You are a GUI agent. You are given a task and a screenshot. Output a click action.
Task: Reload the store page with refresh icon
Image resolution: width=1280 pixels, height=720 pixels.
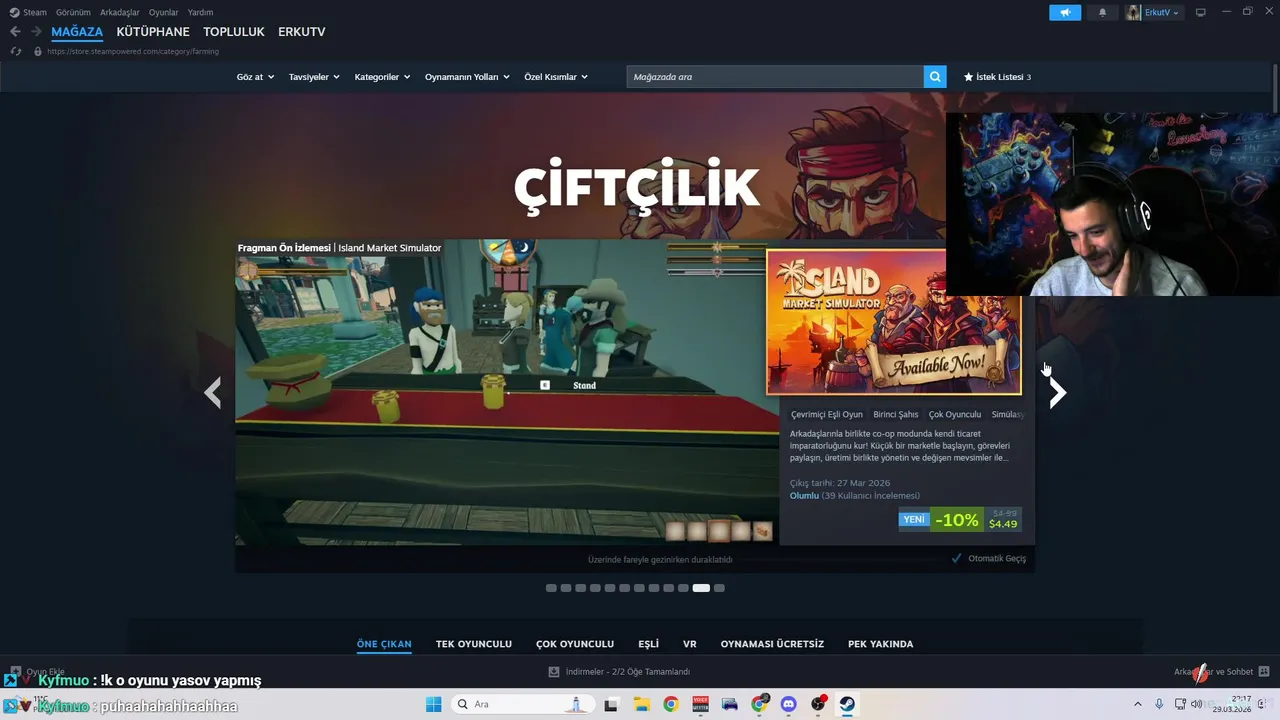16,51
